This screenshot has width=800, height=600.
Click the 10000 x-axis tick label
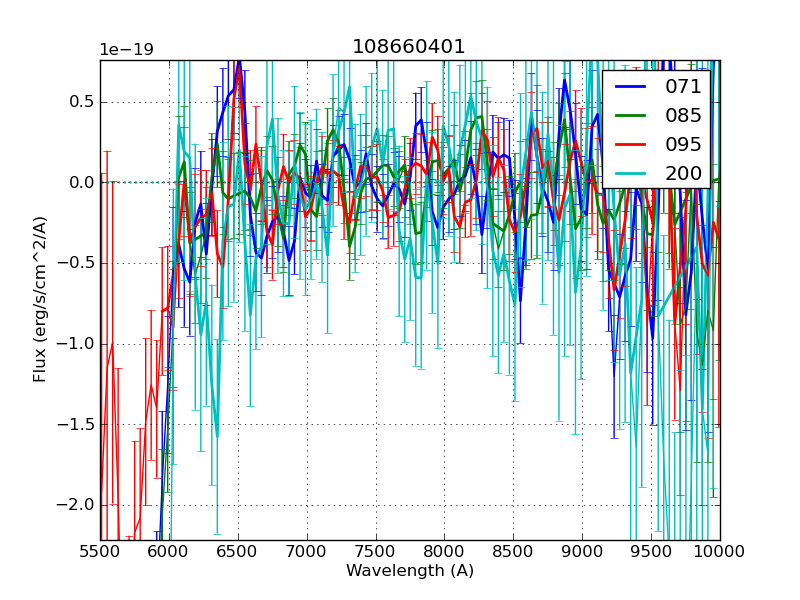[x=720, y=551]
